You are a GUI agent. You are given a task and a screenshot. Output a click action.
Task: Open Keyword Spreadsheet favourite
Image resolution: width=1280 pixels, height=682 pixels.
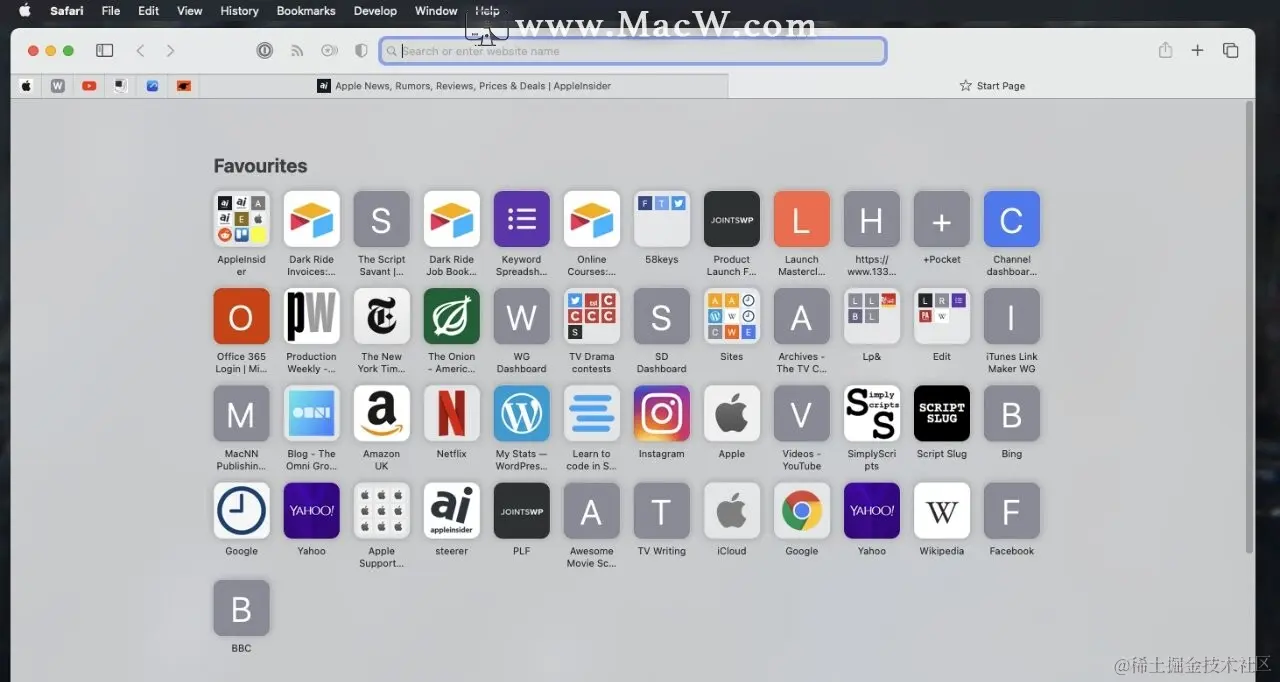tap(521, 219)
